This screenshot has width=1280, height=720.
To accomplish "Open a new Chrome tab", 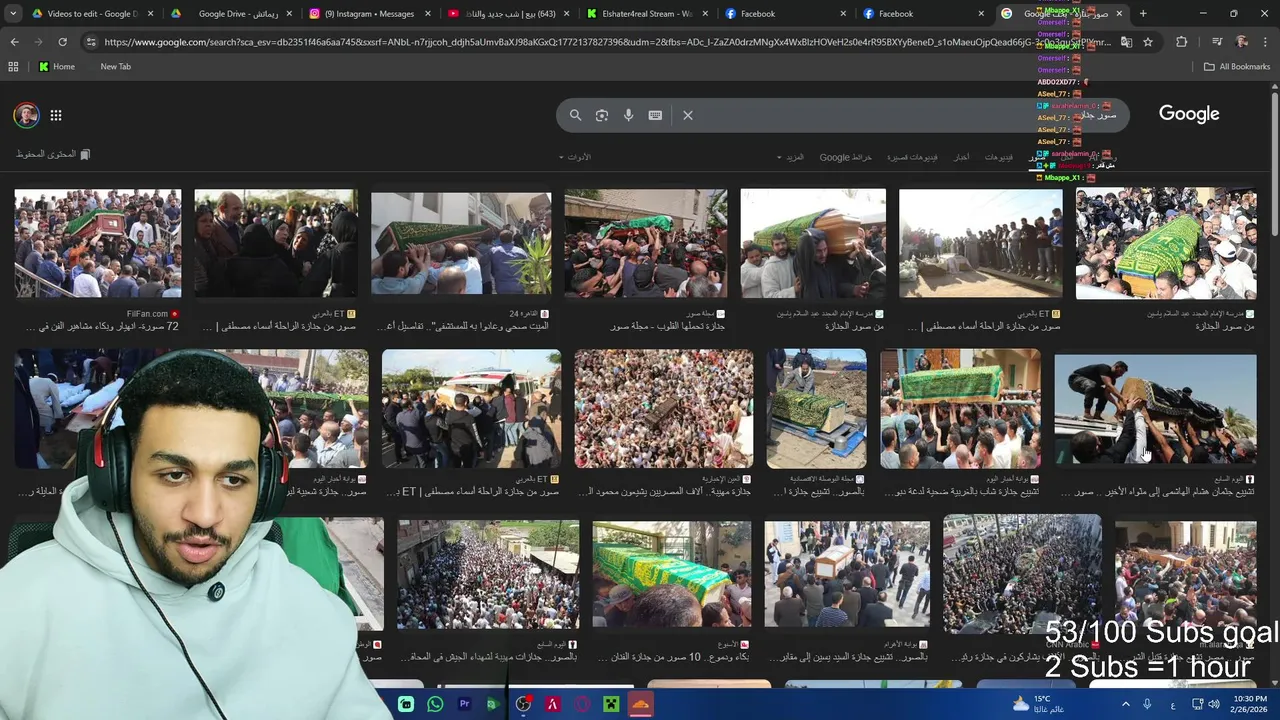I will pos(1143,14).
